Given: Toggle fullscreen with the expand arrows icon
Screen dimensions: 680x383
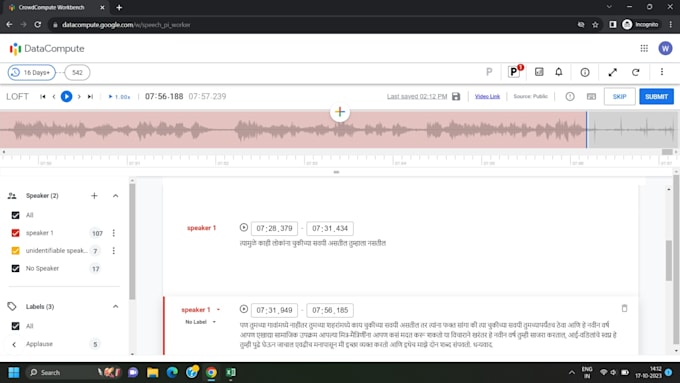Looking at the screenshot, I should coord(612,72).
